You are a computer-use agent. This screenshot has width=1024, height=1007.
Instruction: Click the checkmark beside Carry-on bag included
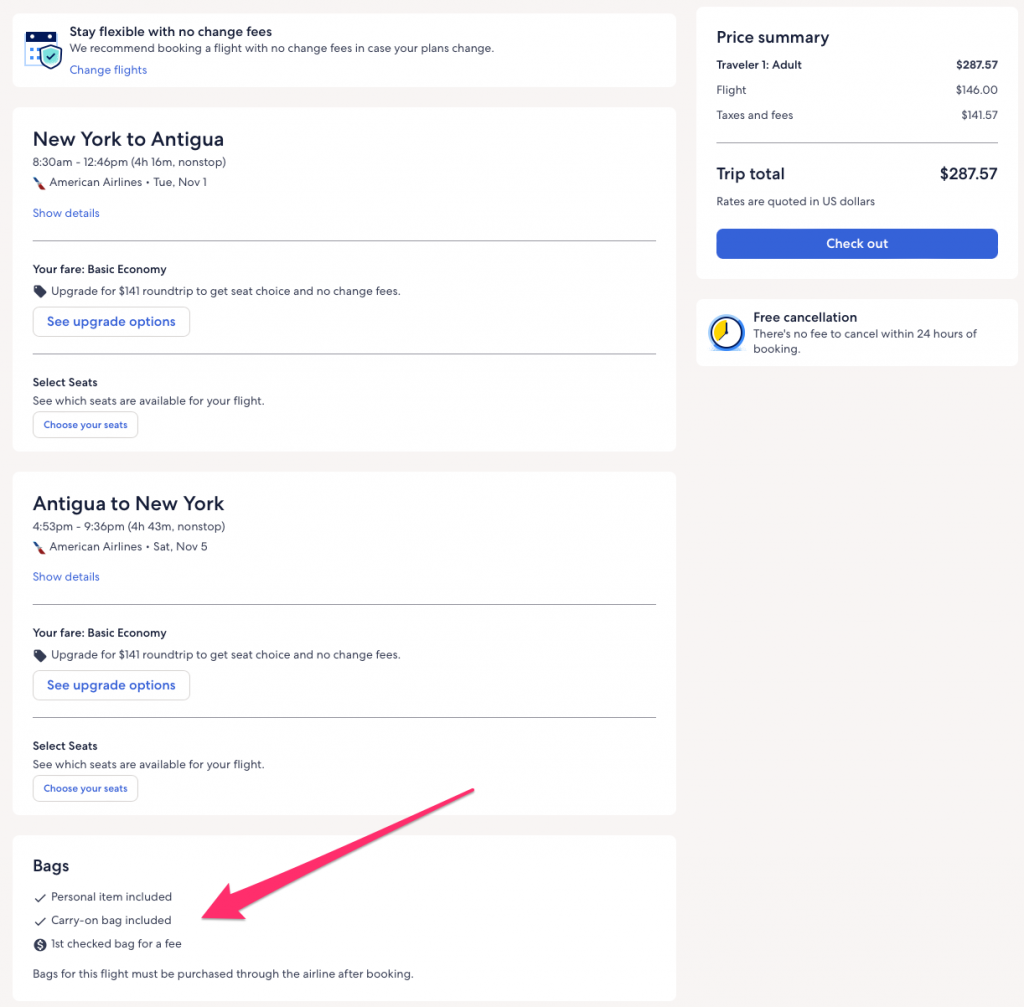point(40,921)
